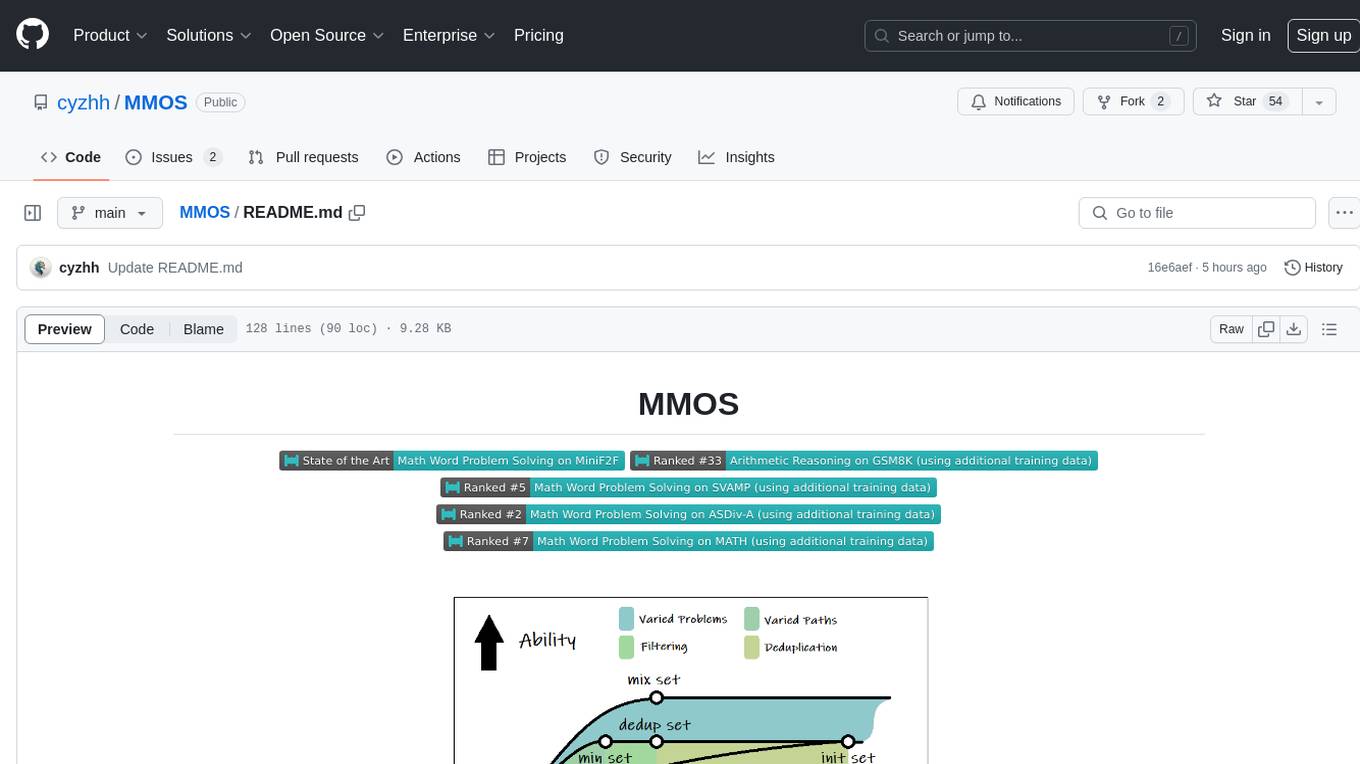The width and height of the screenshot is (1360, 764).
Task: Open the Ability diagram image
Action: (x=691, y=681)
